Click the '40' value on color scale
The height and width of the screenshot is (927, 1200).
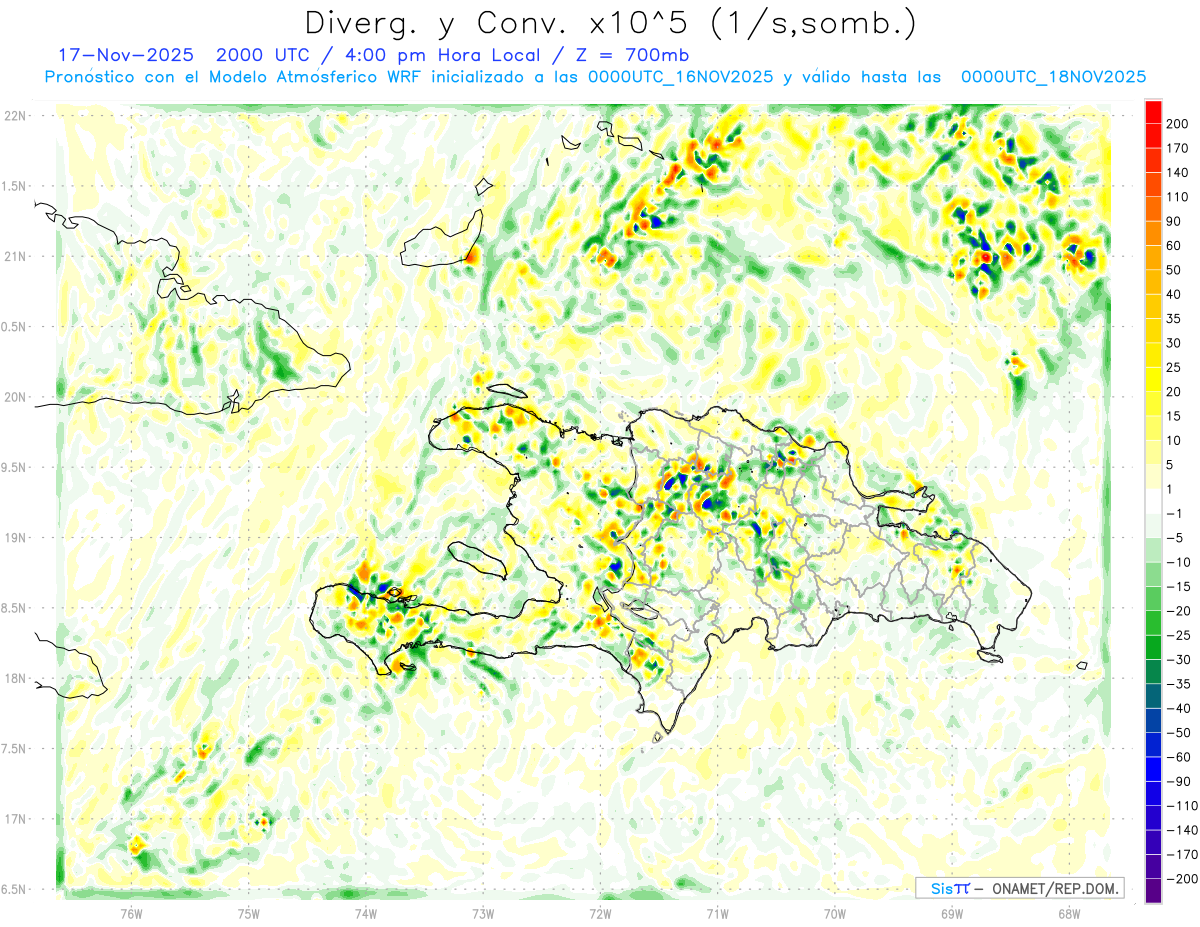click(x=1175, y=294)
